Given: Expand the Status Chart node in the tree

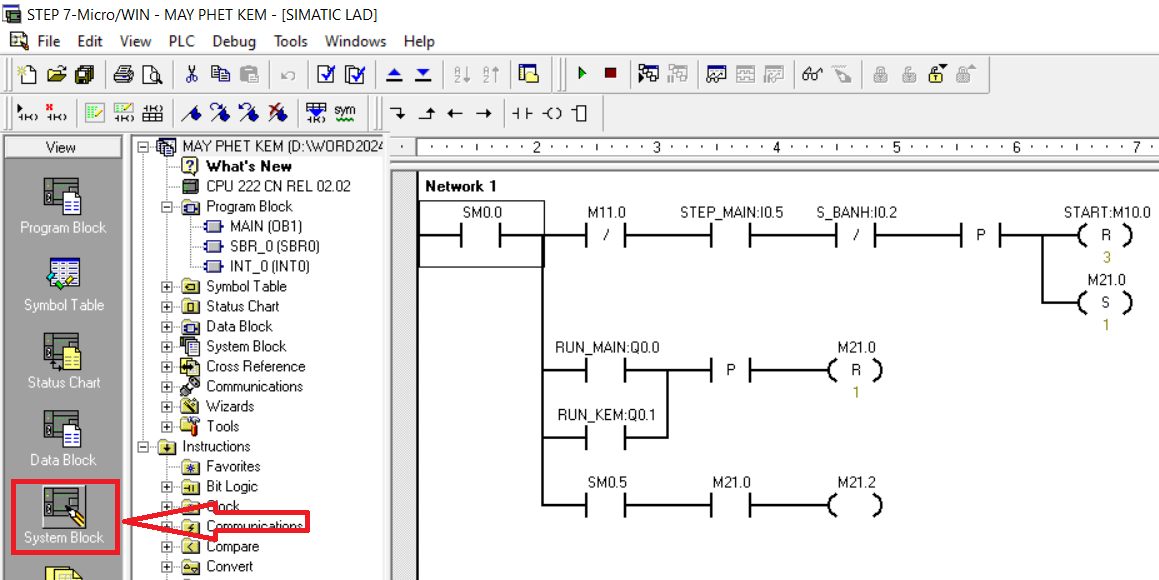Looking at the screenshot, I should click(166, 307).
